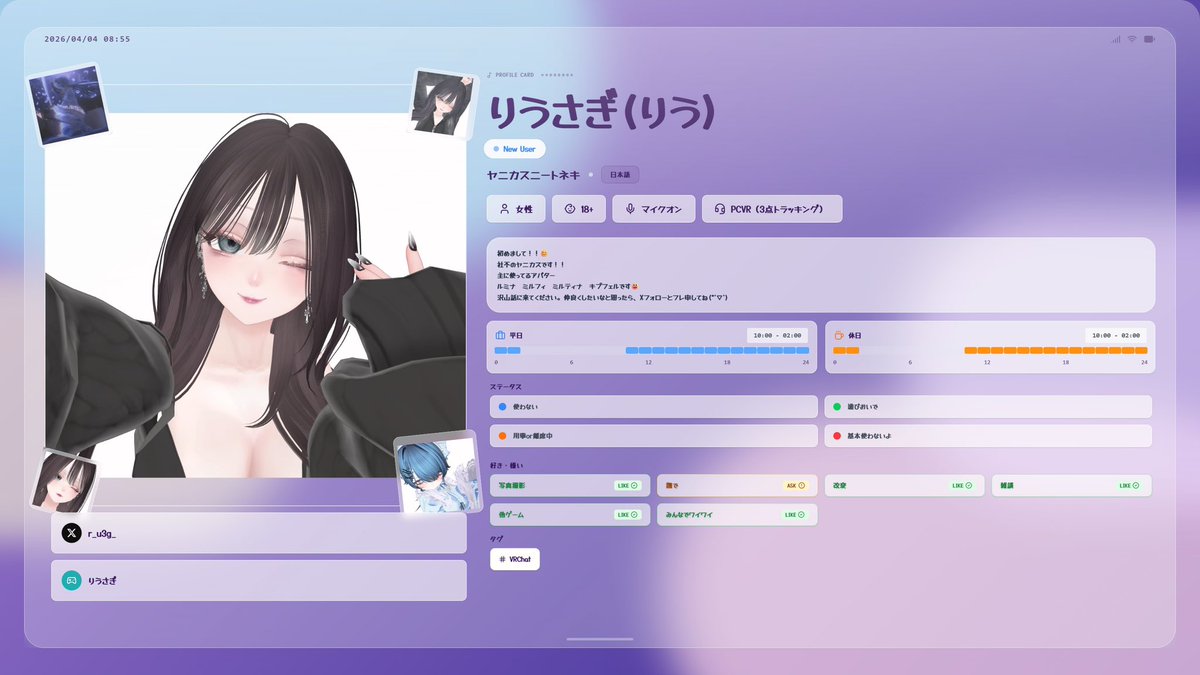The width and height of the screenshot is (1200, 675).
Task: Click the 主に使ってるアバター bio line
Action: pos(525,276)
